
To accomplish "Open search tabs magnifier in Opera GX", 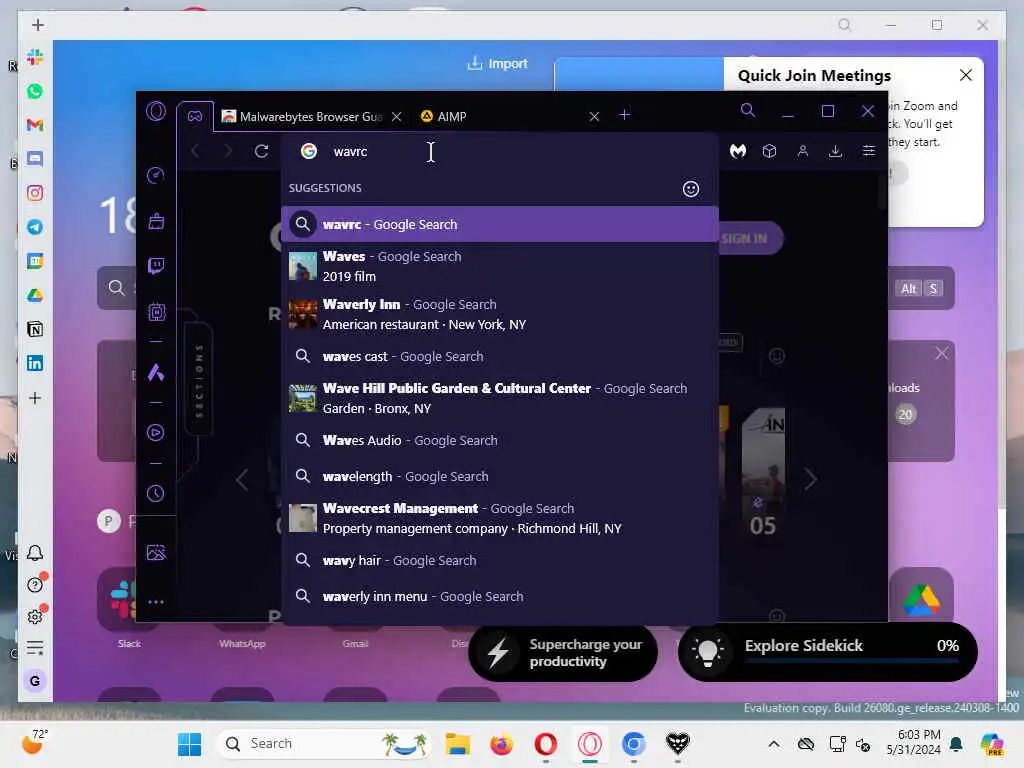I will pos(748,110).
